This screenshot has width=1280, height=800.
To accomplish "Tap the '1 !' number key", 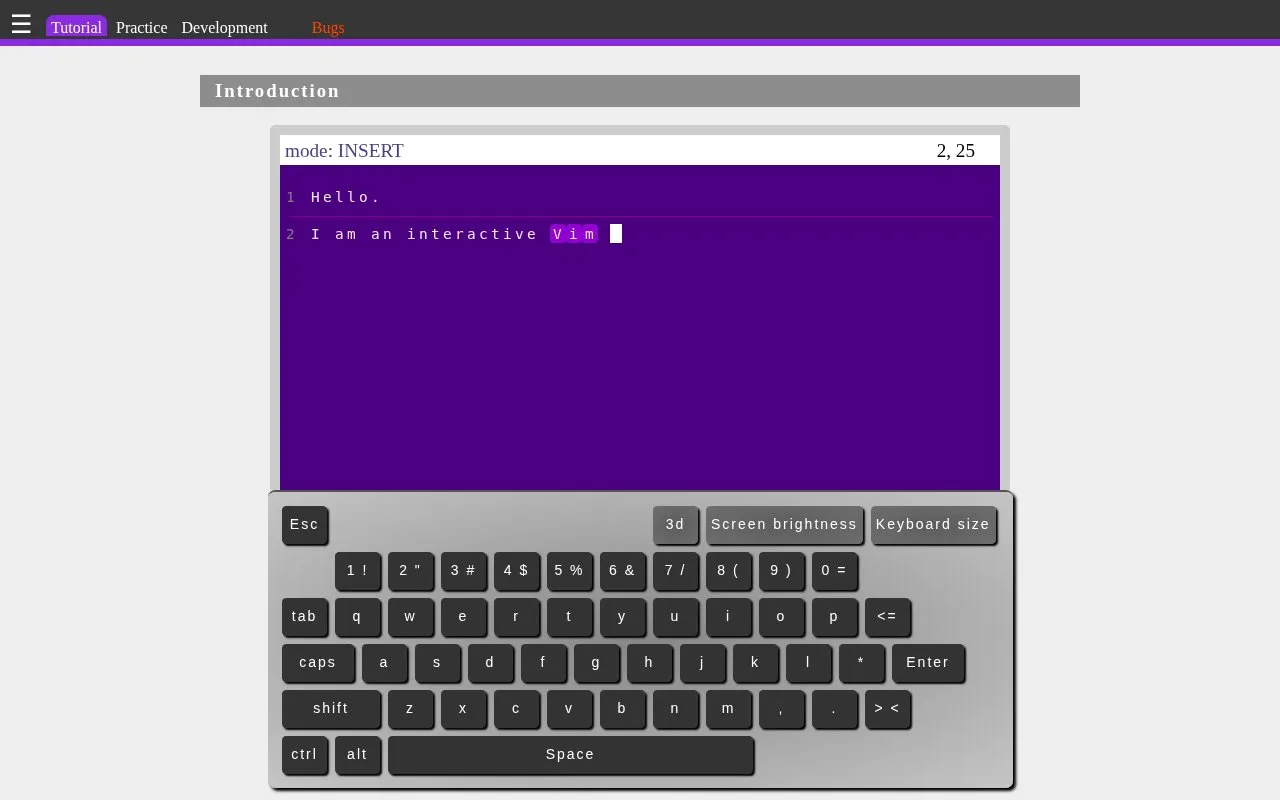I will click(x=357, y=571).
